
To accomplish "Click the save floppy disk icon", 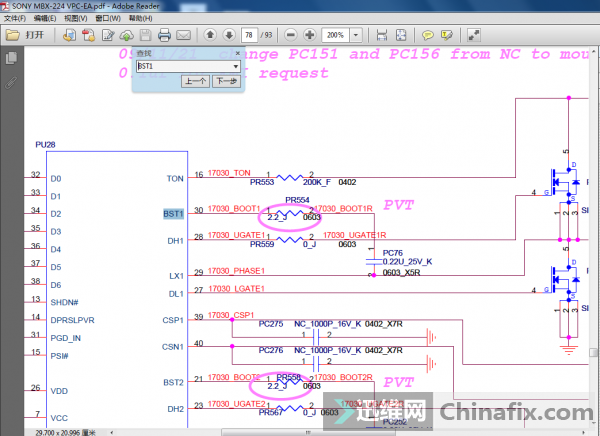I will pos(145,35).
